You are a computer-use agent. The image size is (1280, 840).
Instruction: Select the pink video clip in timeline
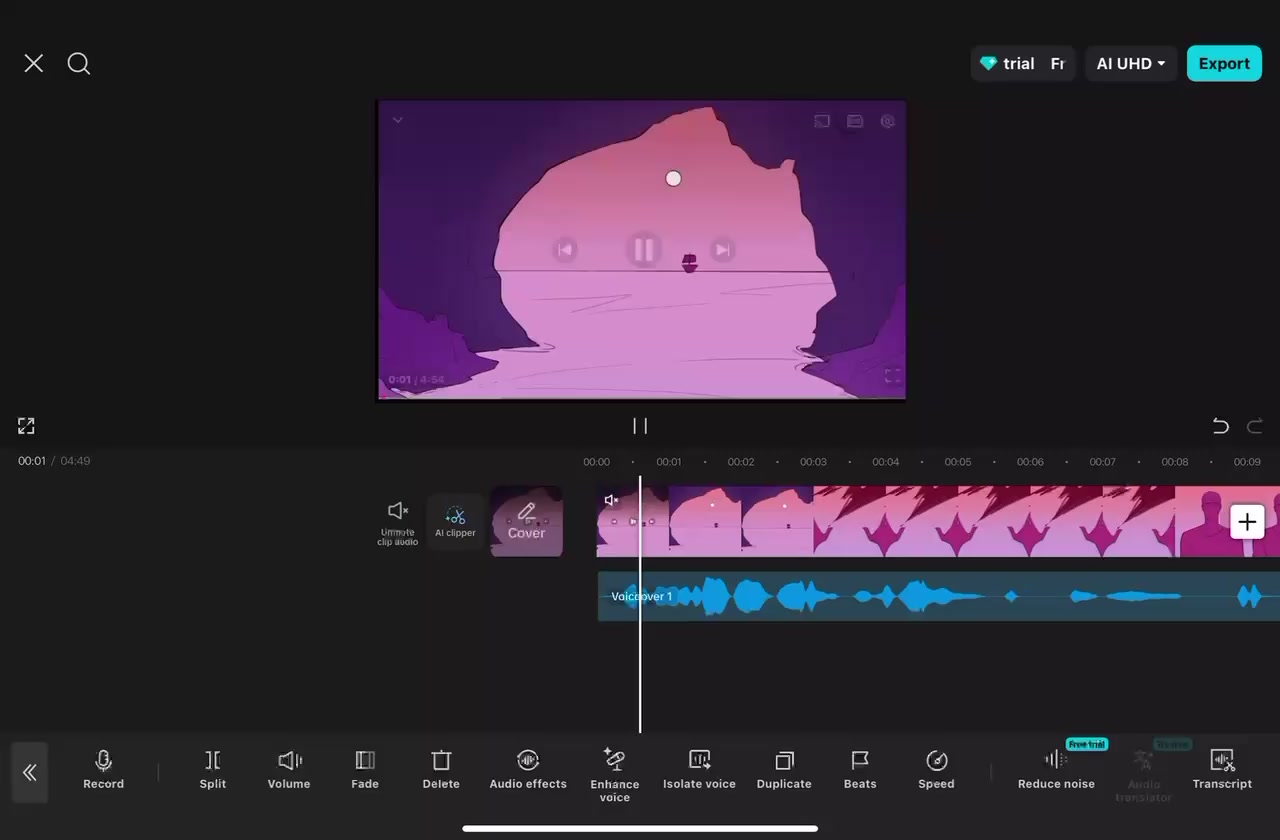[938, 521]
